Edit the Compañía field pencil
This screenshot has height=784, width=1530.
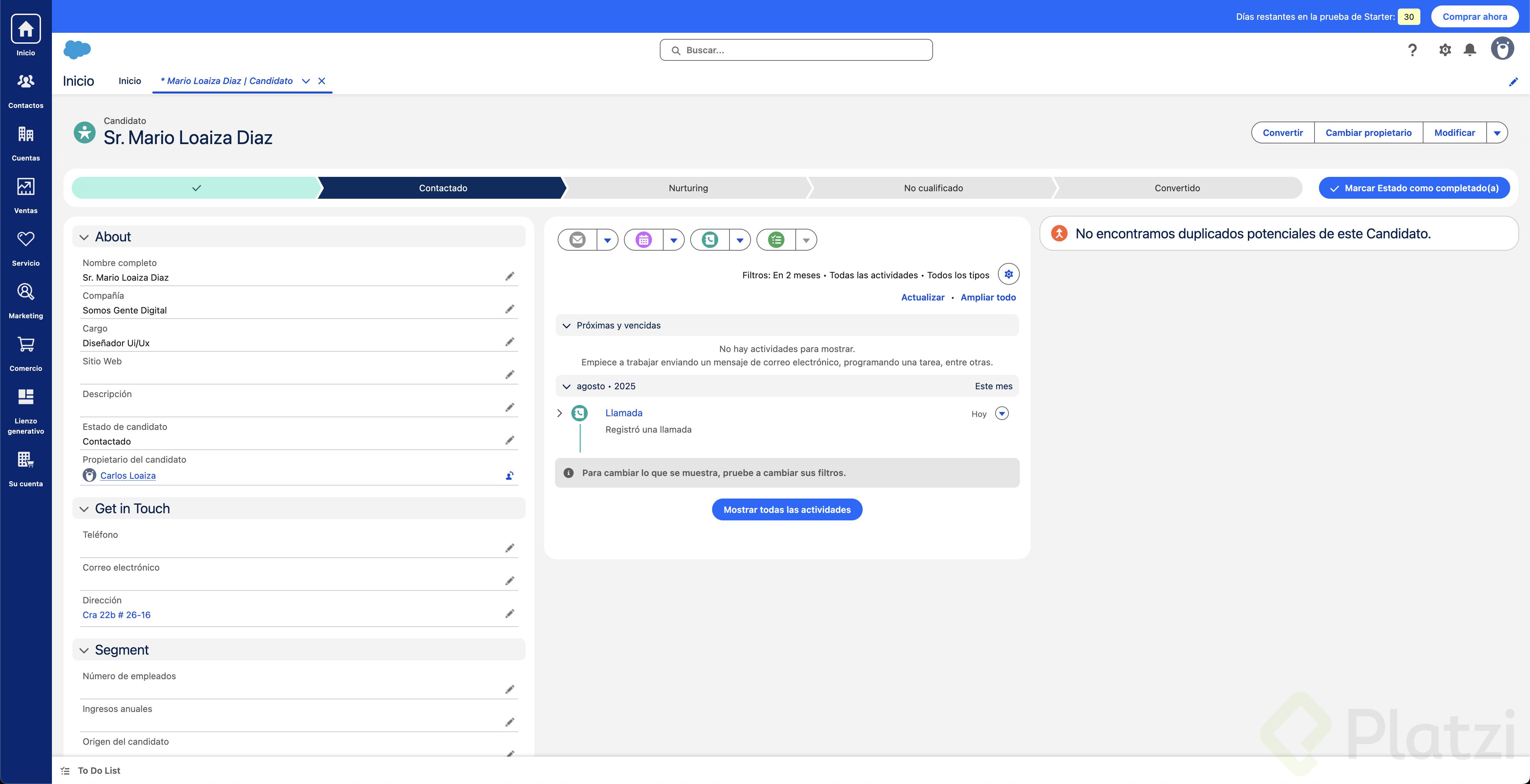click(x=510, y=309)
